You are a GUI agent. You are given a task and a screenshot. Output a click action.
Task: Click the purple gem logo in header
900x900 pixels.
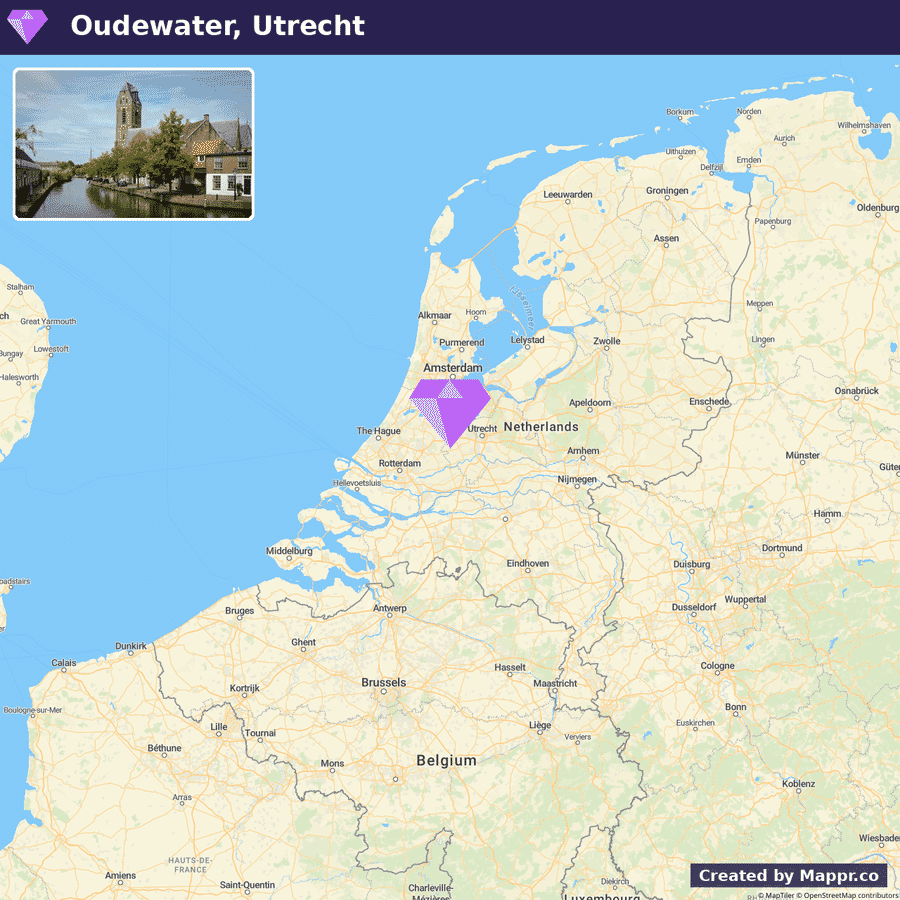[27, 26]
